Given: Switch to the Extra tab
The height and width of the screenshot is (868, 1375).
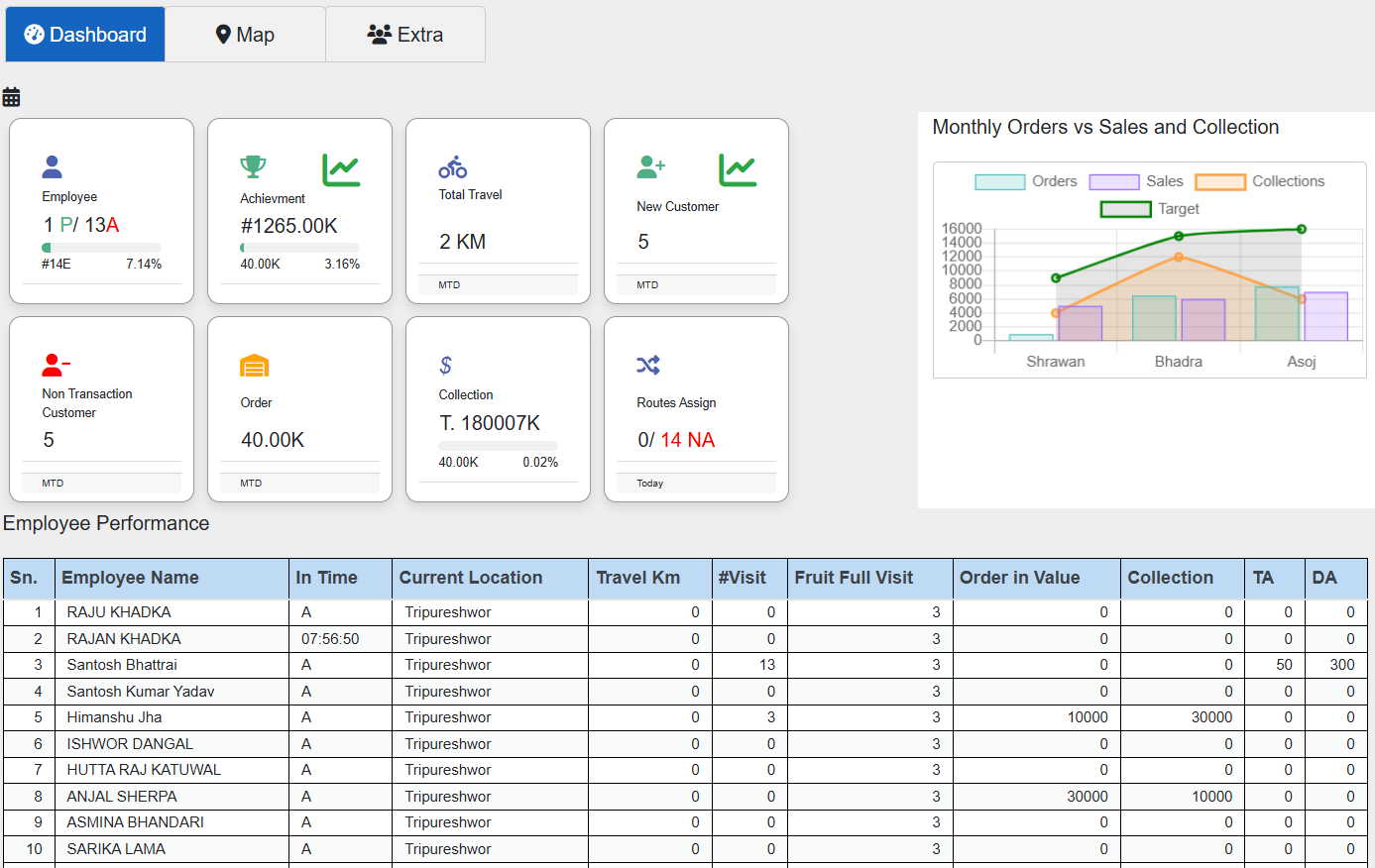Looking at the screenshot, I should tap(405, 35).
